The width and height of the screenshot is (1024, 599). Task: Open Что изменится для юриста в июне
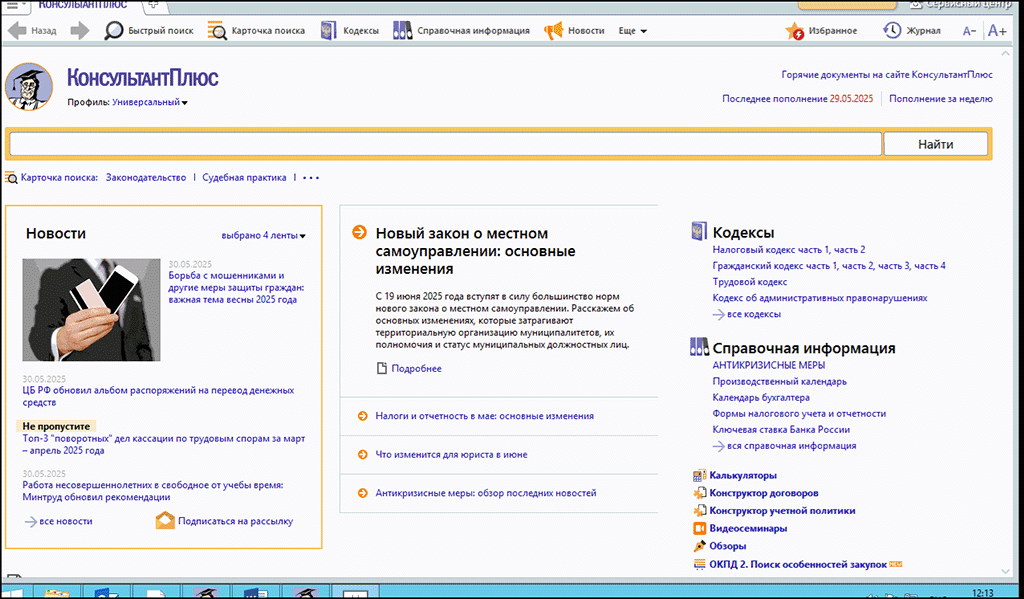click(451, 455)
